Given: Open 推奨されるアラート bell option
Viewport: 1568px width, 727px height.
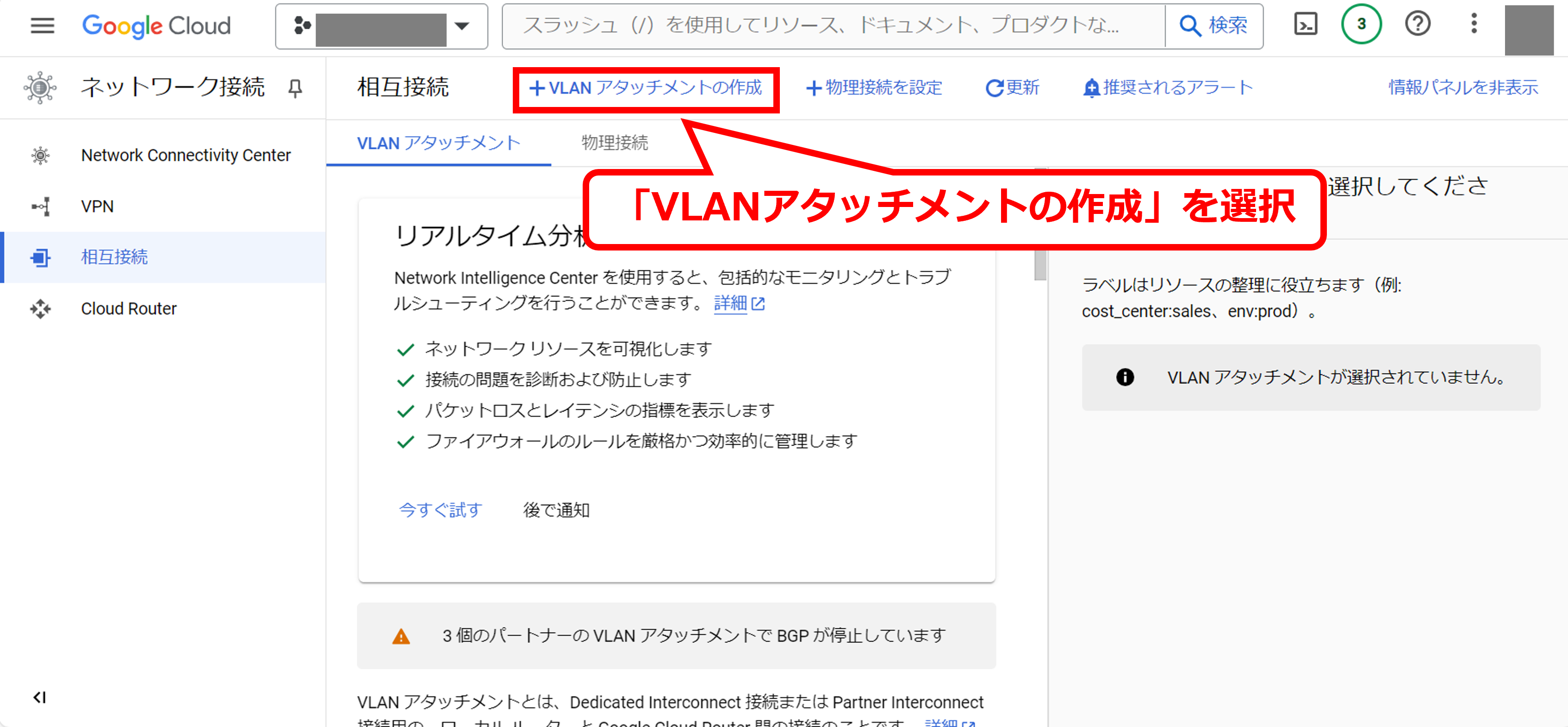Looking at the screenshot, I should coord(1168,88).
